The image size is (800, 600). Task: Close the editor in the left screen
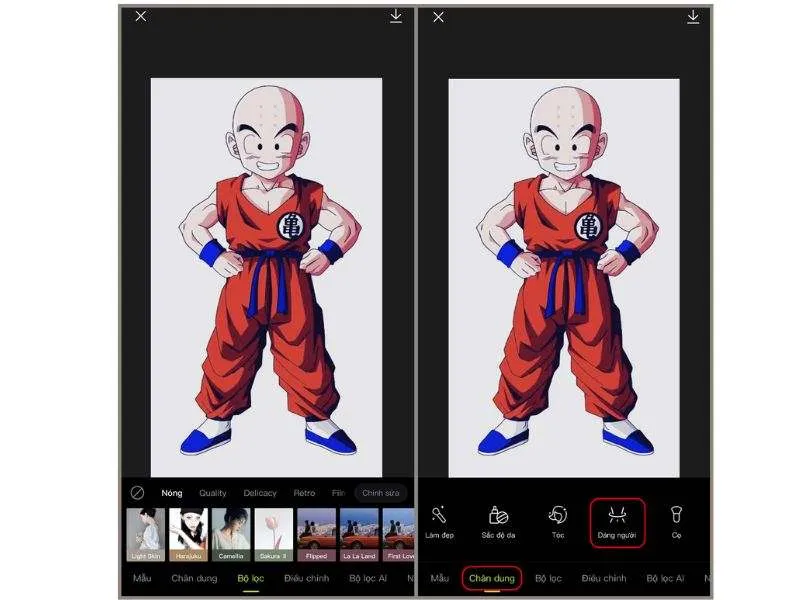(141, 16)
